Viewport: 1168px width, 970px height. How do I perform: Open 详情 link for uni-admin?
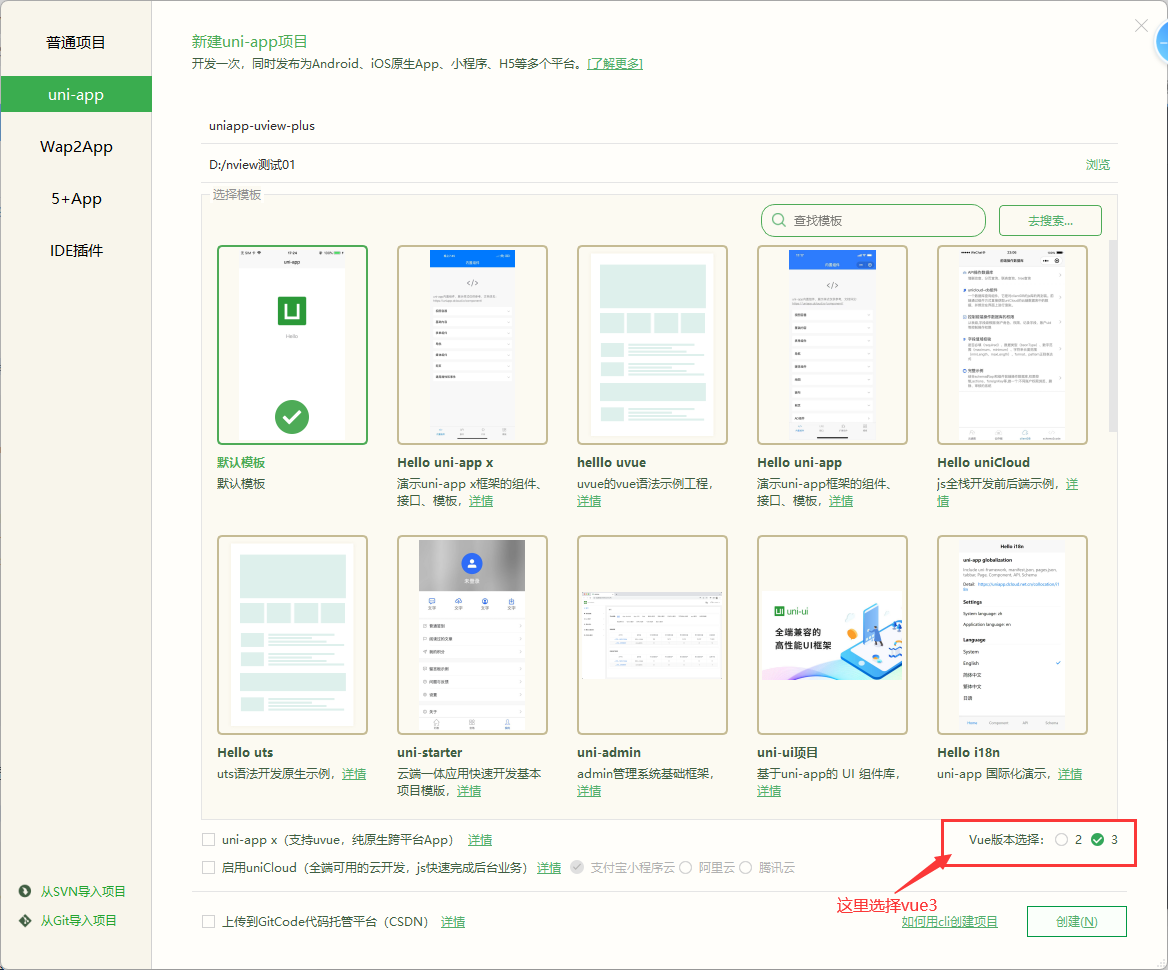(588, 790)
